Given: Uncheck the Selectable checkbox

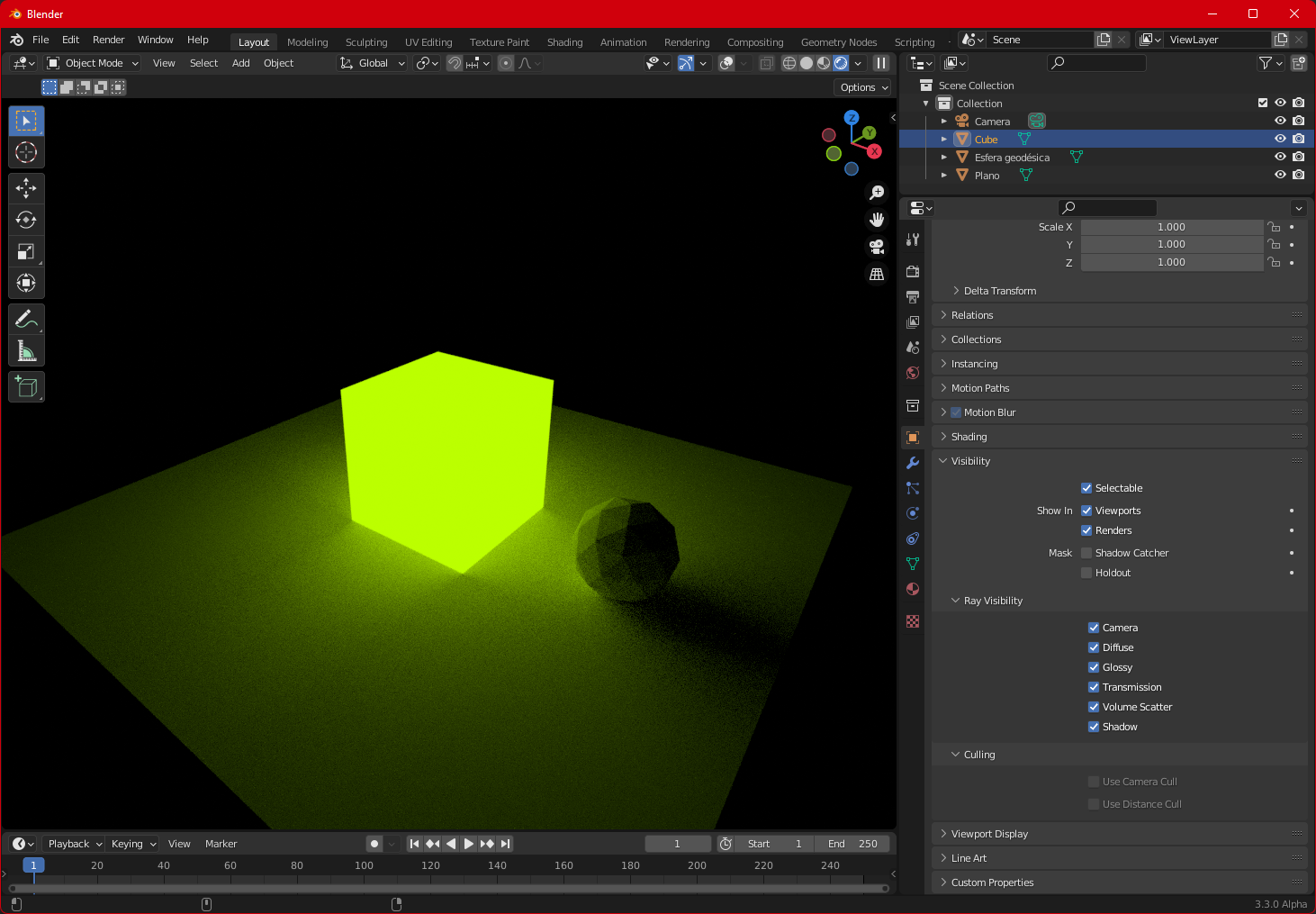Looking at the screenshot, I should pos(1086,488).
